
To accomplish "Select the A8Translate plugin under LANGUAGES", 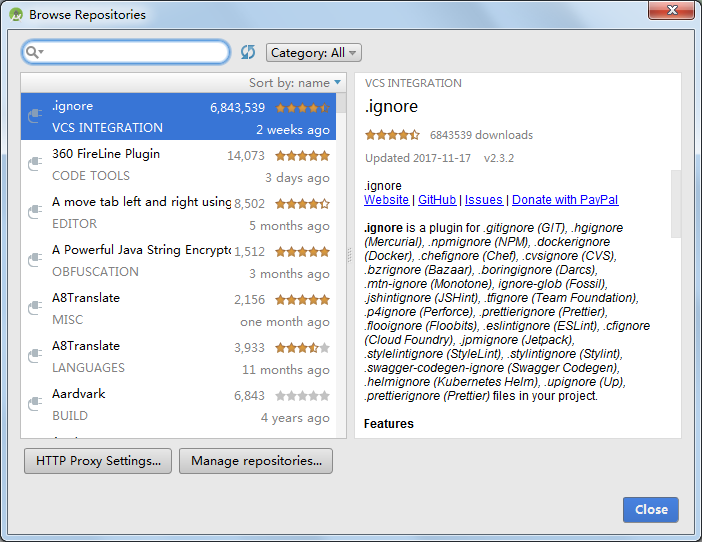I will click(x=178, y=356).
